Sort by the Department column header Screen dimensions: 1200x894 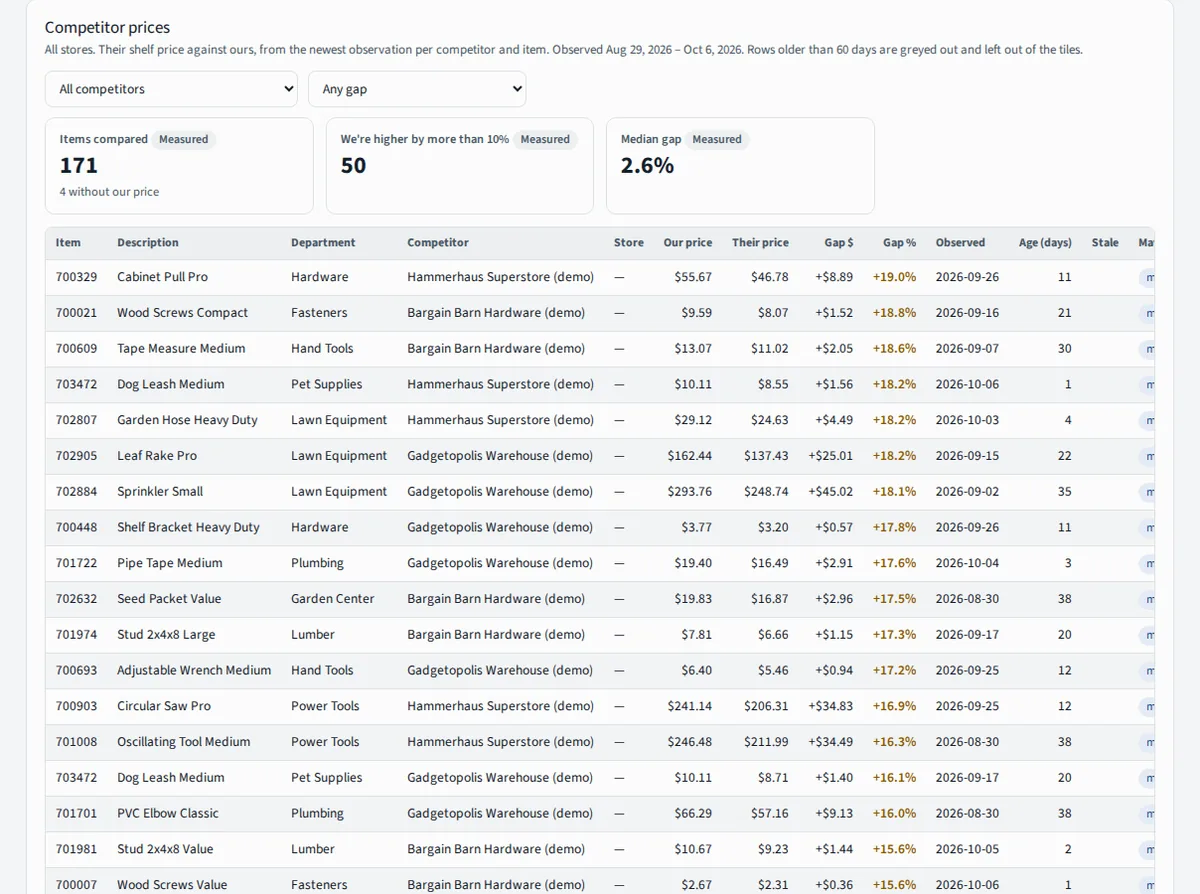pyautogui.click(x=323, y=243)
